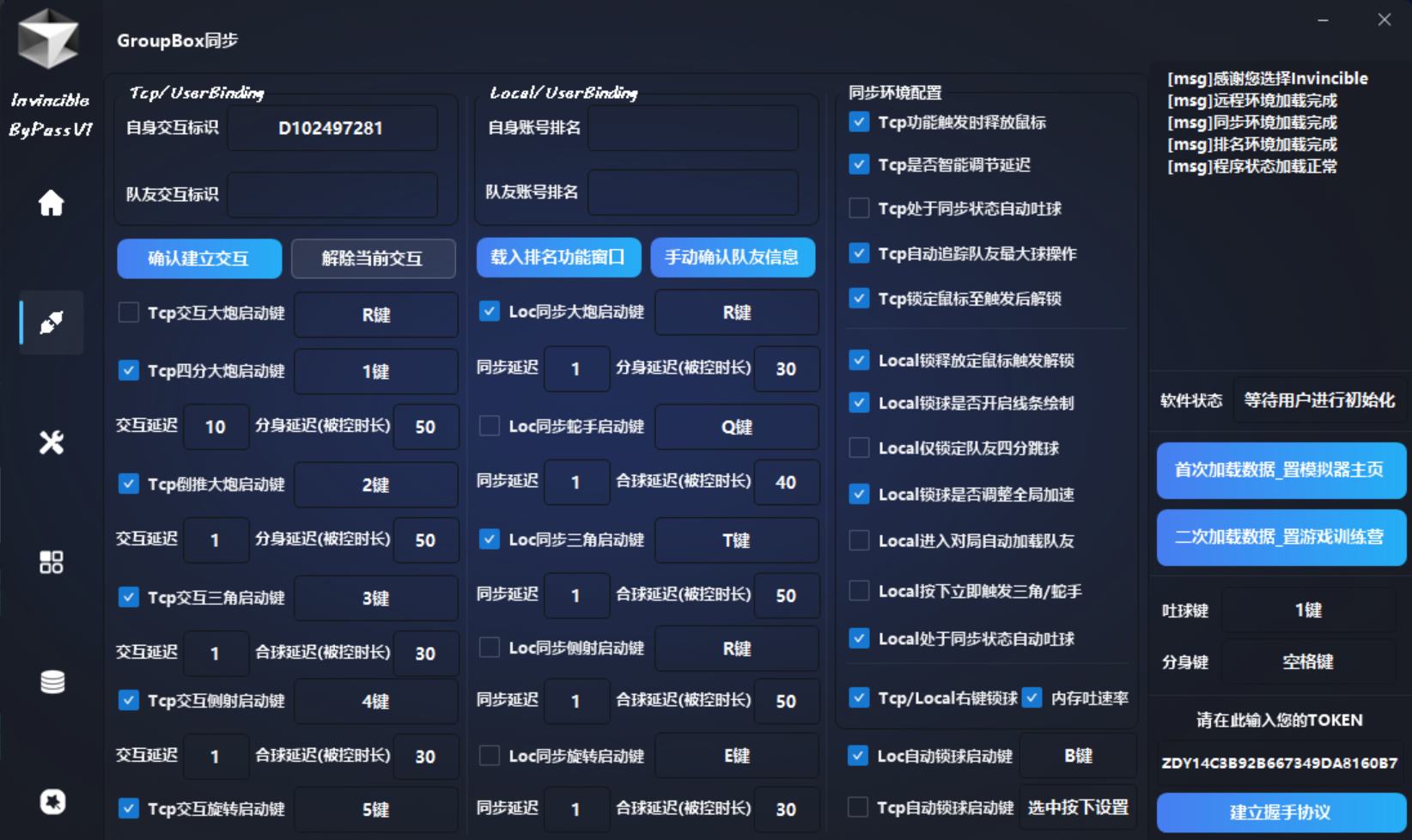Click 确认建立交互 button

199,259
